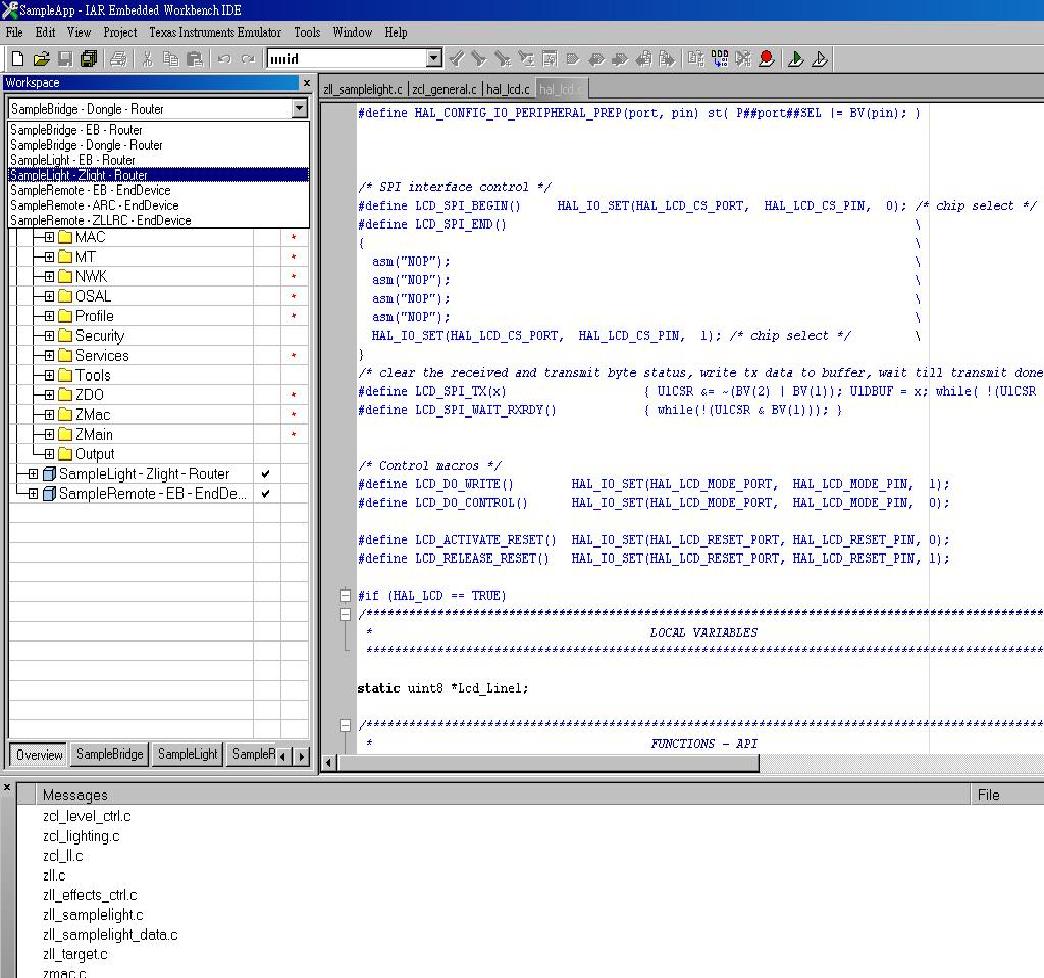
Task: Close the Messages panel with its X
Action: coord(7,788)
